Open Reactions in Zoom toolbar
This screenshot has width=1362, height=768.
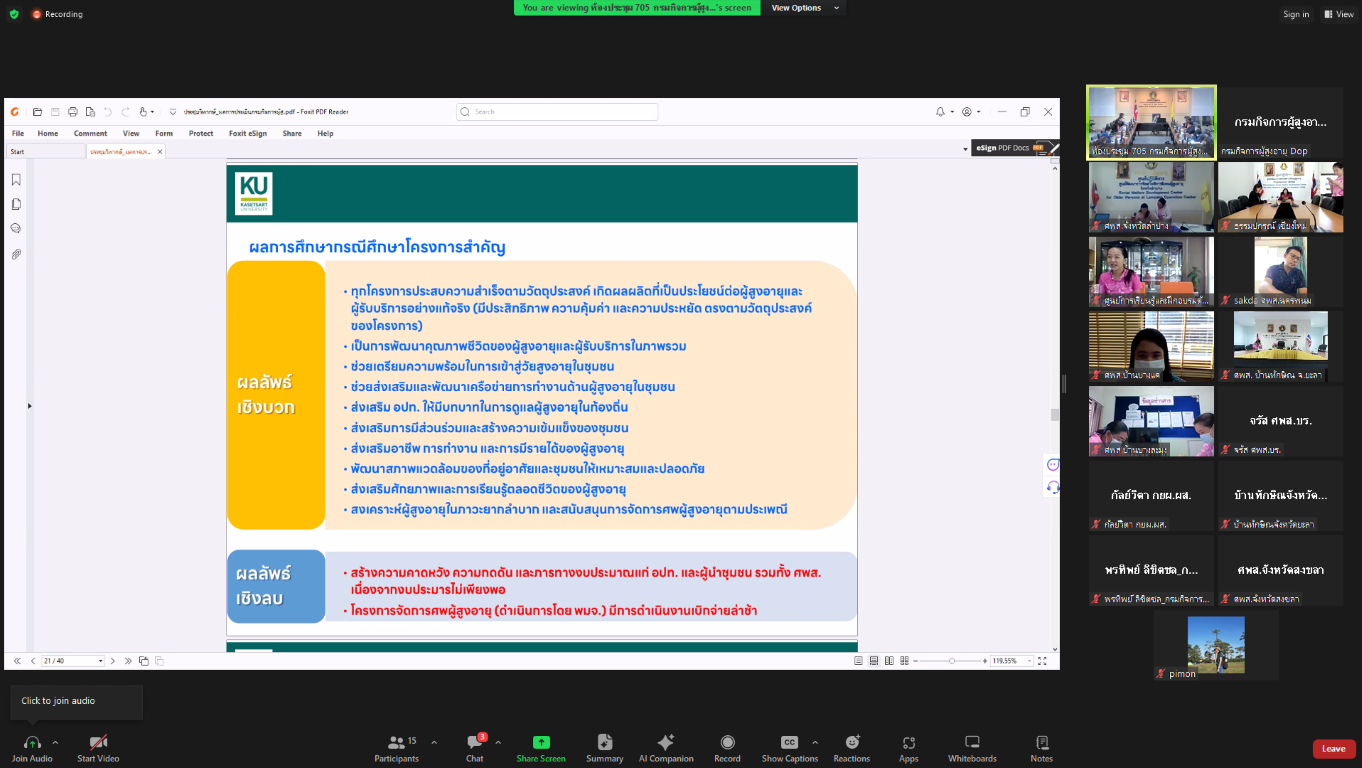(852, 748)
